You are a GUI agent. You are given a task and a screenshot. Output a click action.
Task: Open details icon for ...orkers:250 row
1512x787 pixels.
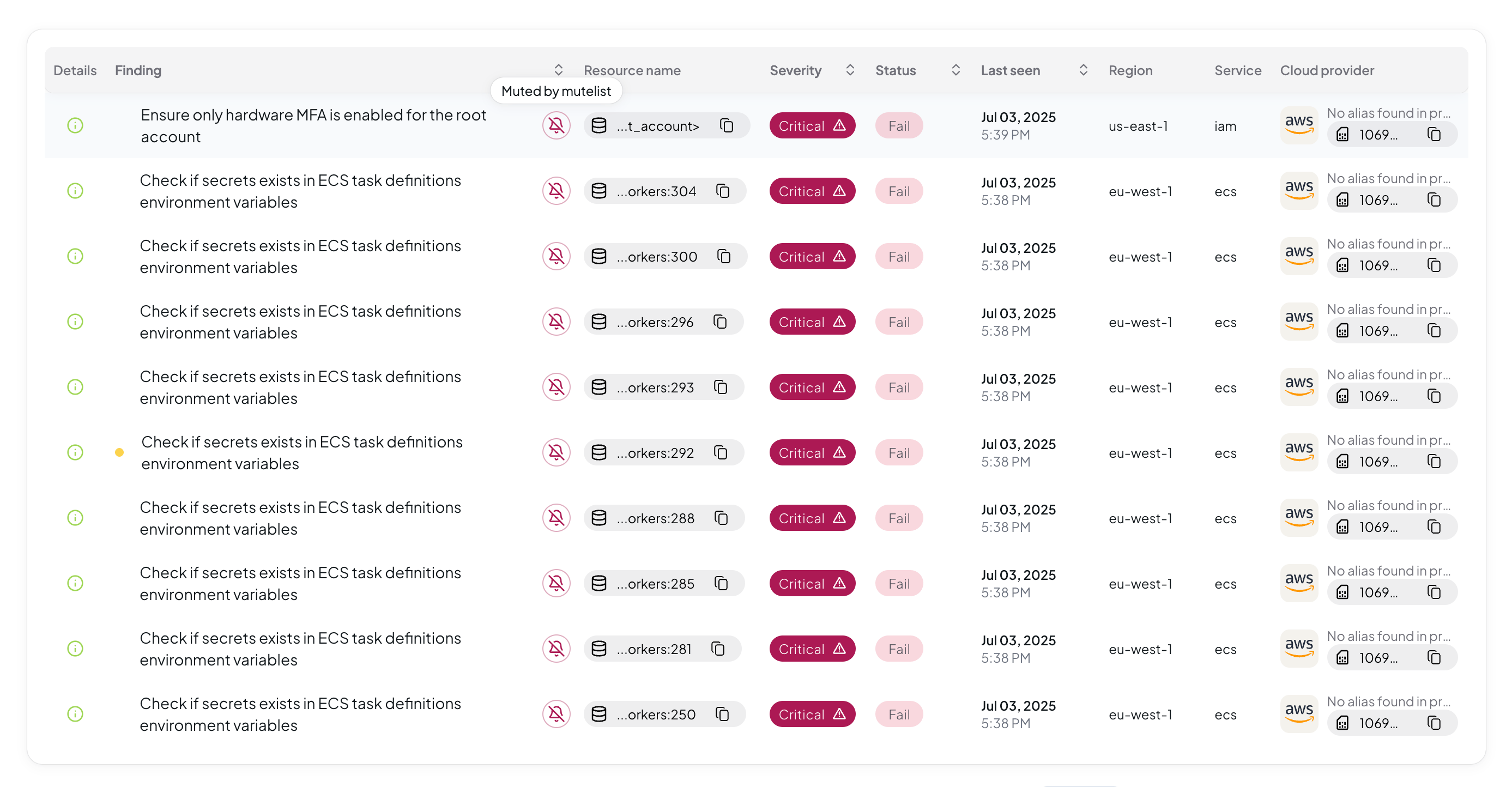(75, 714)
